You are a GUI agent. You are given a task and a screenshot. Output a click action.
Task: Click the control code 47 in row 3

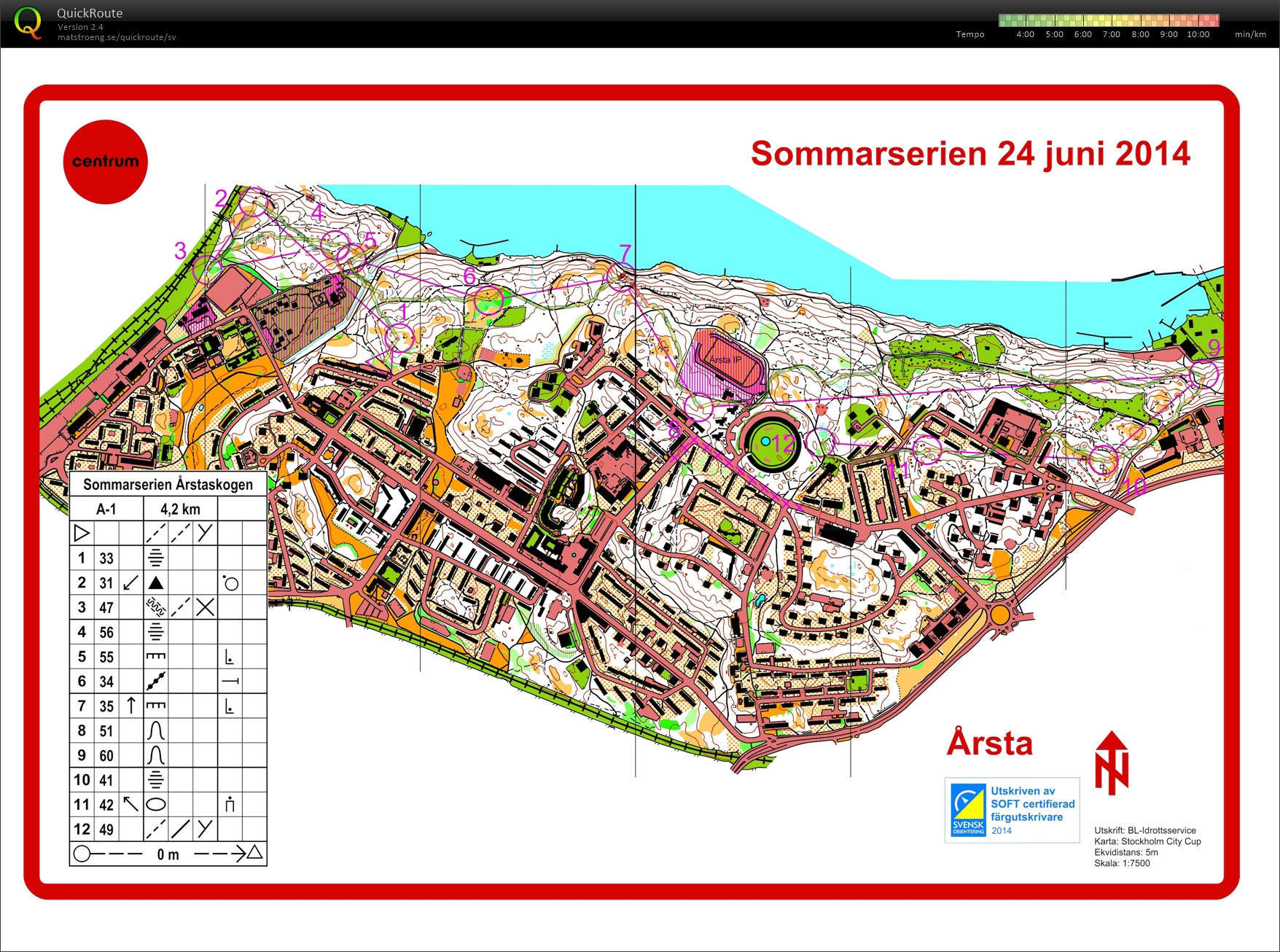(x=106, y=607)
